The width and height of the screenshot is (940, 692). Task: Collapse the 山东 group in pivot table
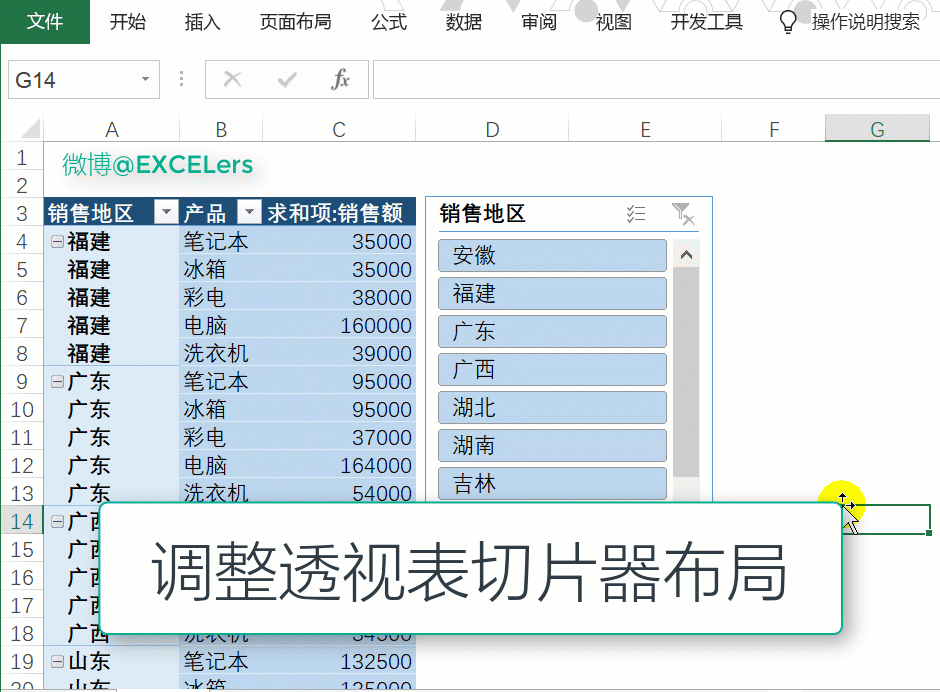(57, 661)
